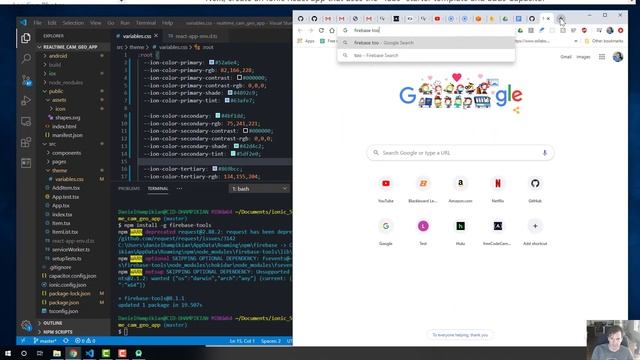Click Chrome forward navigation arrow
This screenshot has width=640, height=360.
pos(311,30)
